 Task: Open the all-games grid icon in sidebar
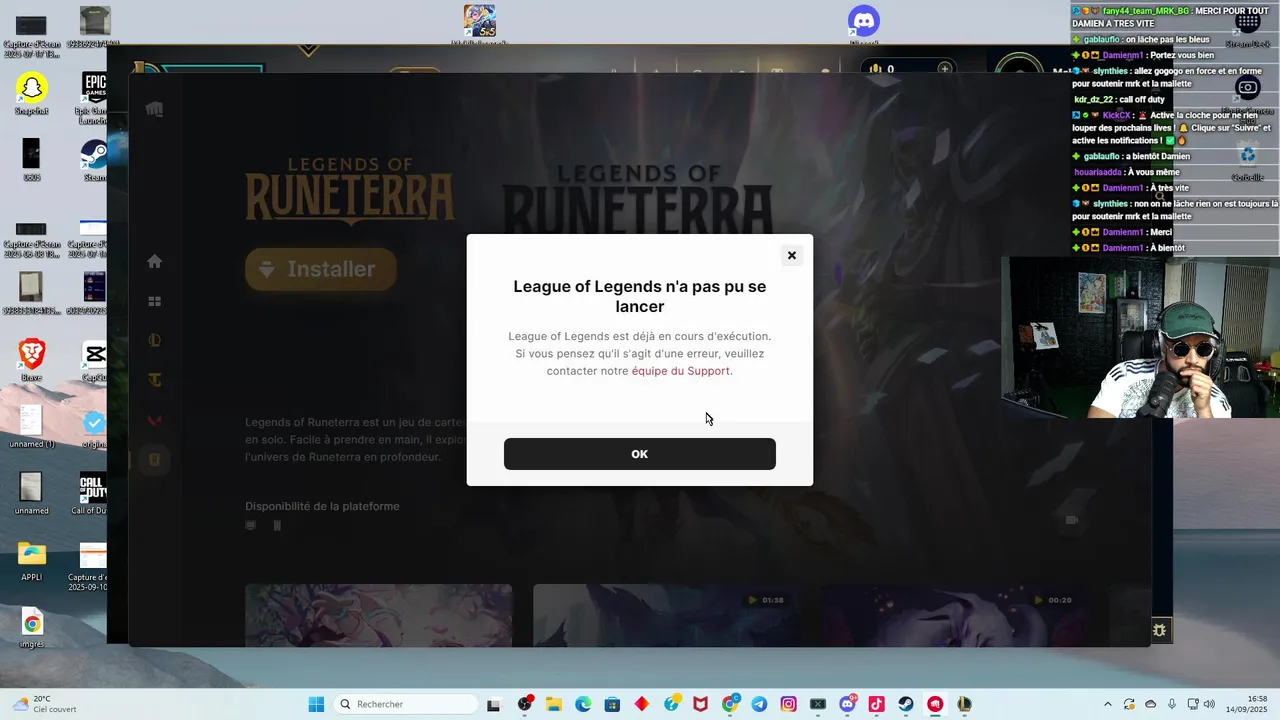(154, 301)
